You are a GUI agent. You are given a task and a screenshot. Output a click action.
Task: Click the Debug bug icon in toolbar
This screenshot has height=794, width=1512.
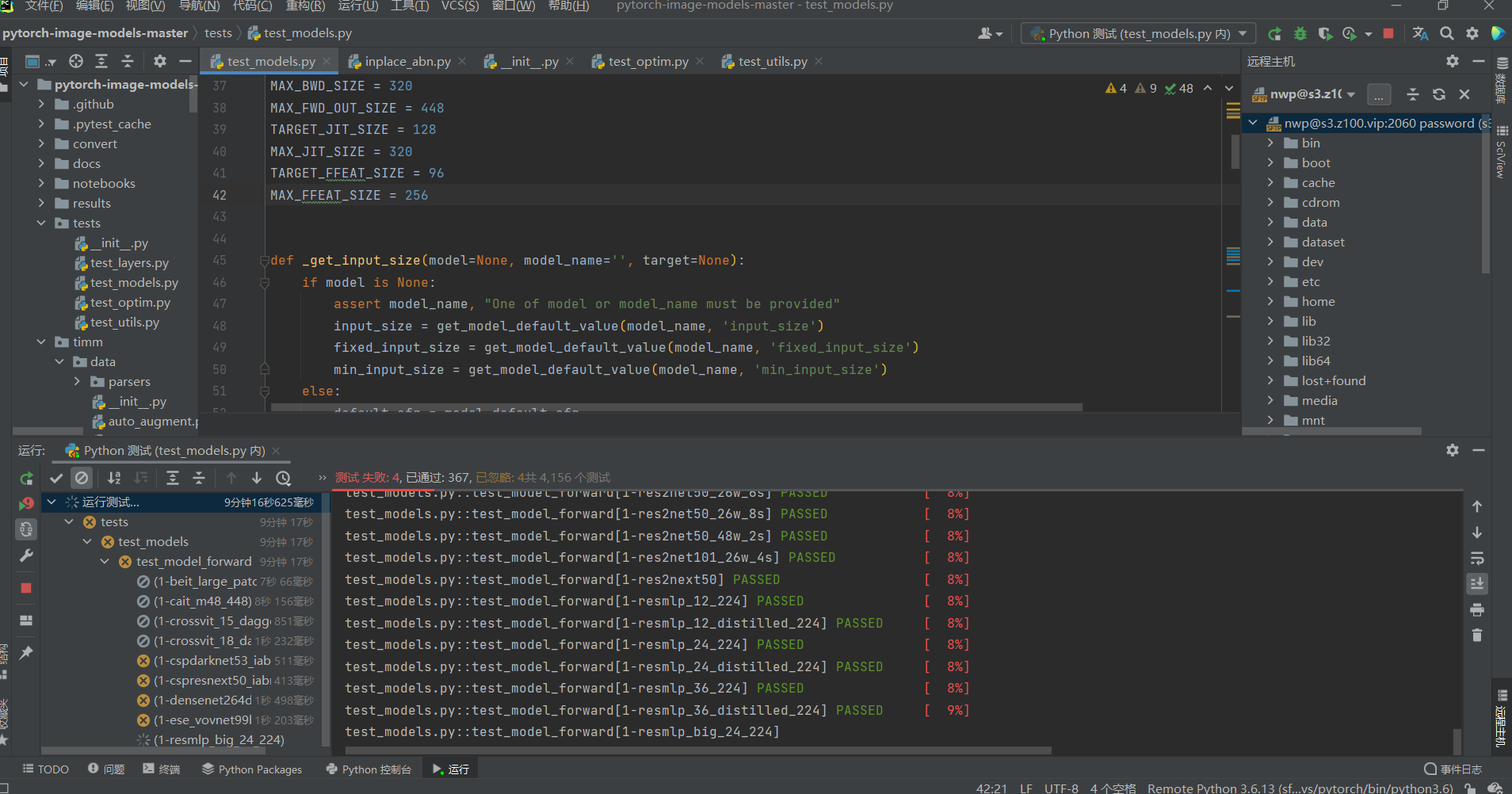pos(1300,33)
